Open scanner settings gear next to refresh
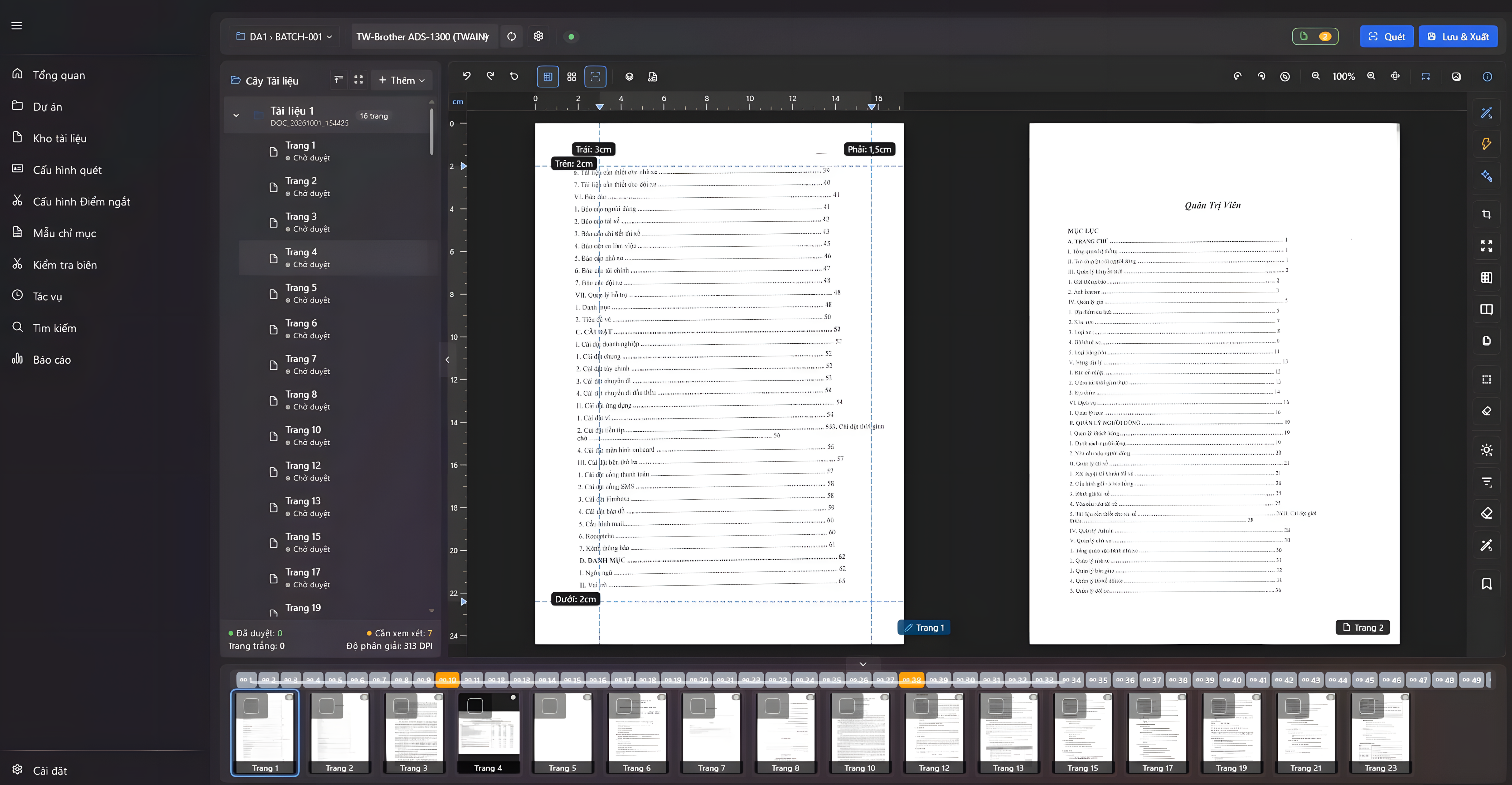The width and height of the screenshot is (1512, 785). point(538,36)
